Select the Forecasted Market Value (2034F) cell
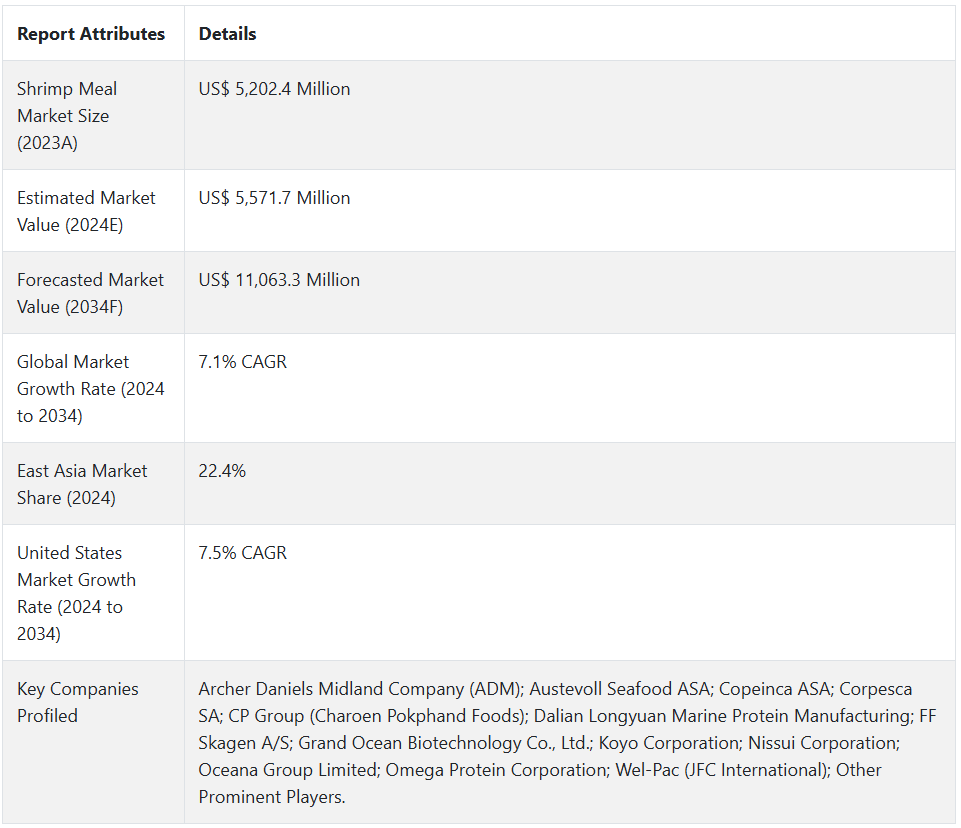This screenshot has height=828, width=961. tap(90, 293)
